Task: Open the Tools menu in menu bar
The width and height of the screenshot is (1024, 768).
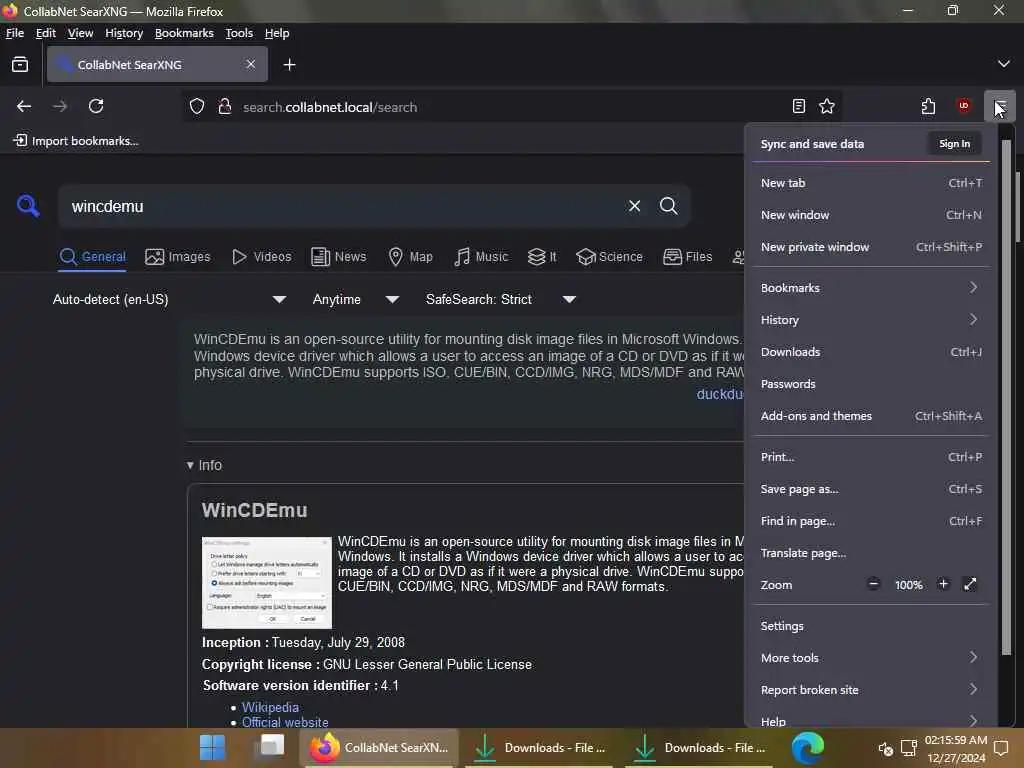Action: click(x=239, y=33)
